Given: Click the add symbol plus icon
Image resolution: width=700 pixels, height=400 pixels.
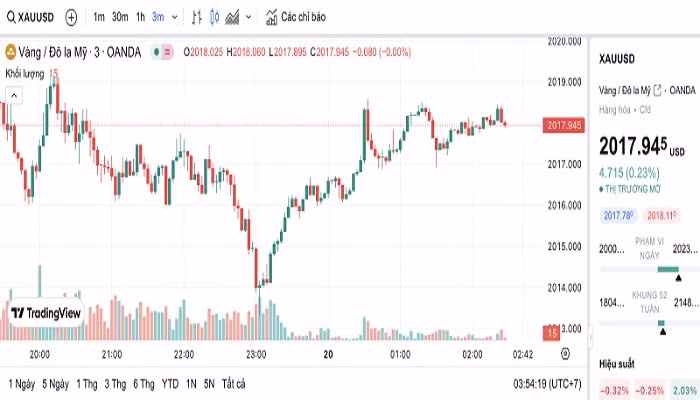Looking at the screenshot, I should 71,17.
